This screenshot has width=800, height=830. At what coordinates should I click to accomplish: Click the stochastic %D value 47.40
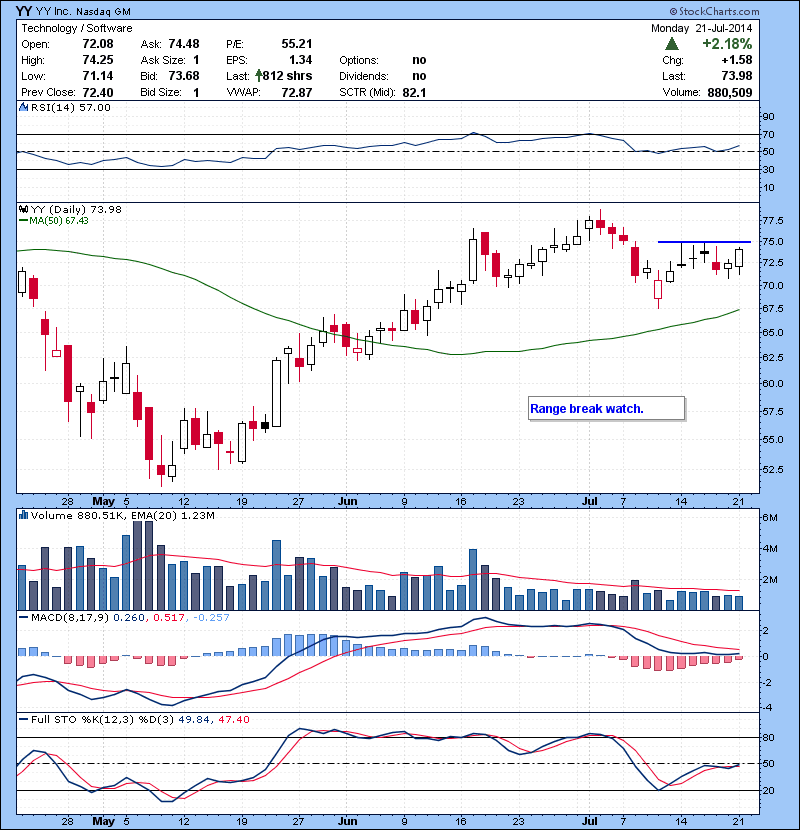pos(233,719)
